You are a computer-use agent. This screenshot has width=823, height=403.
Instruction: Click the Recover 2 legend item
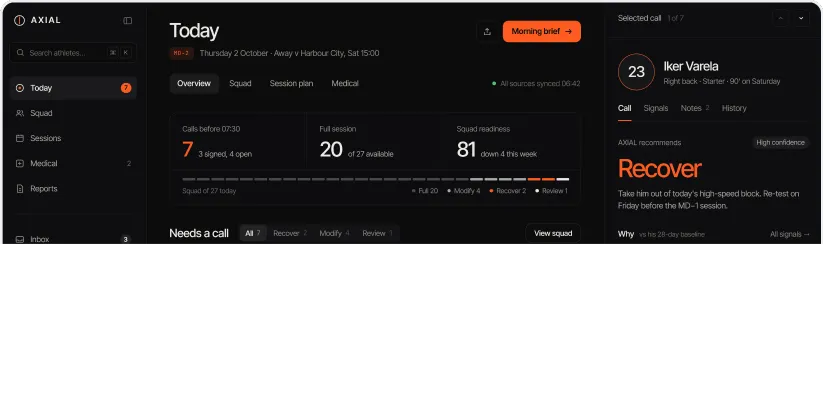tap(508, 191)
